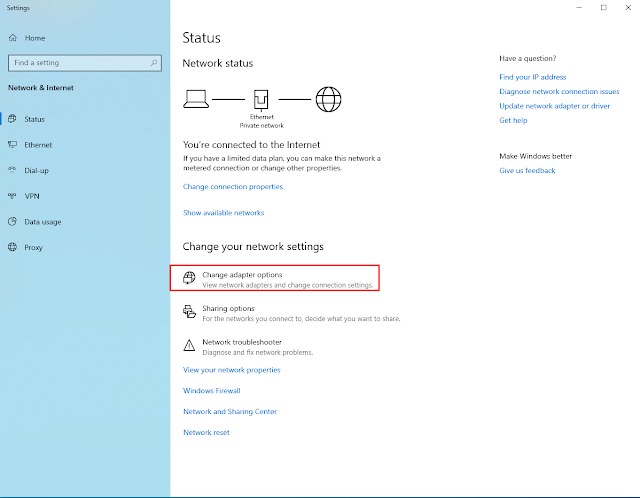This screenshot has width=640, height=498.
Task: Click the Home house icon
Action: pos(13,38)
